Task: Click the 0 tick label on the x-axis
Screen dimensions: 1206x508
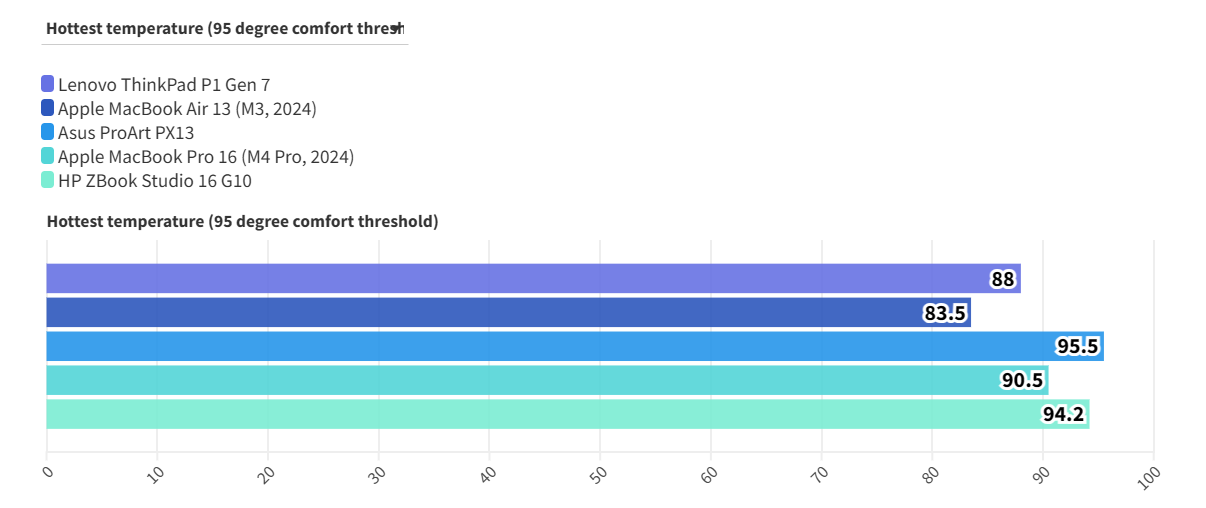Action: point(47,472)
